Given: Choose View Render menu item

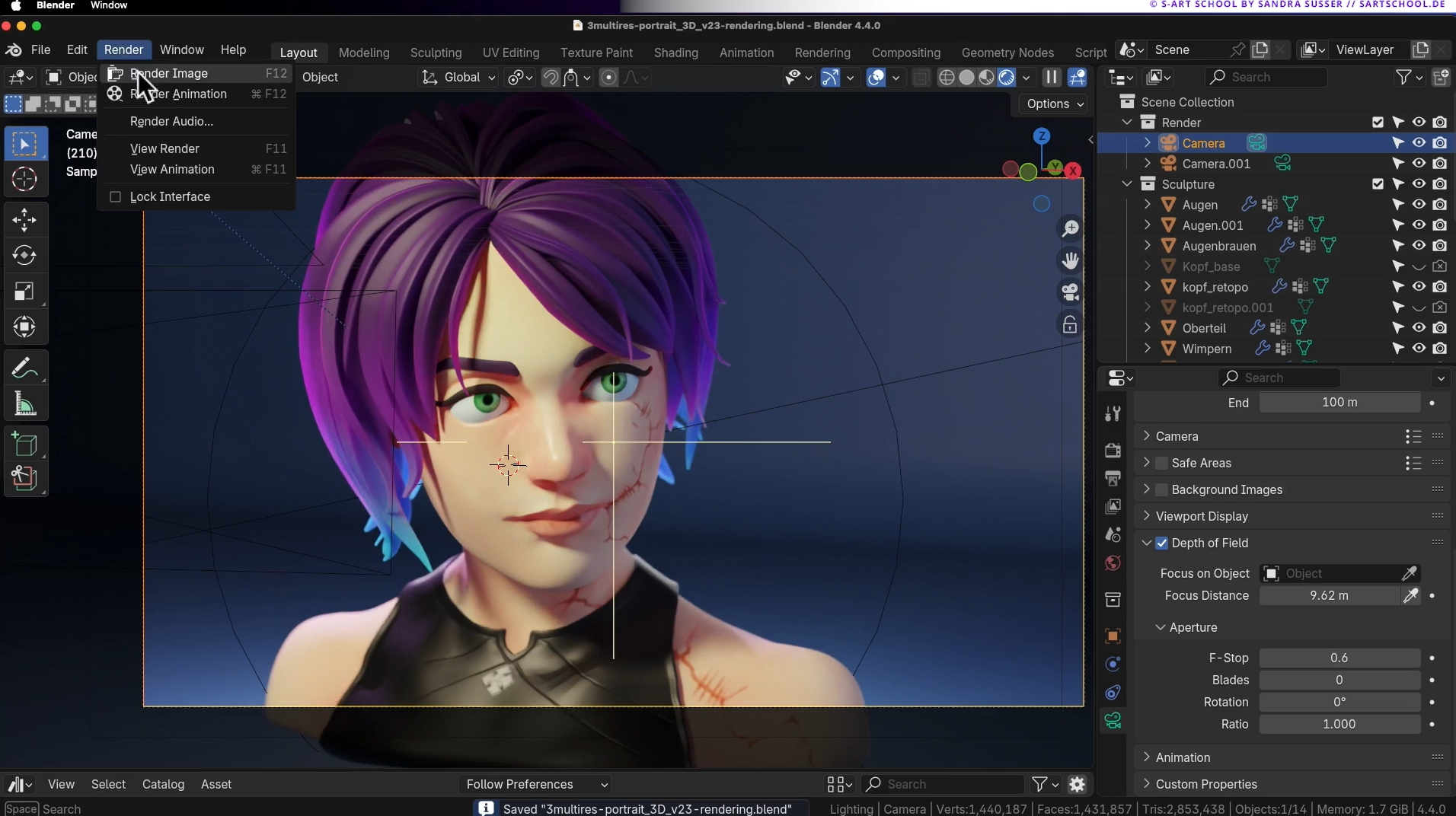Looking at the screenshot, I should pyautogui.click(x=196, y=148).
